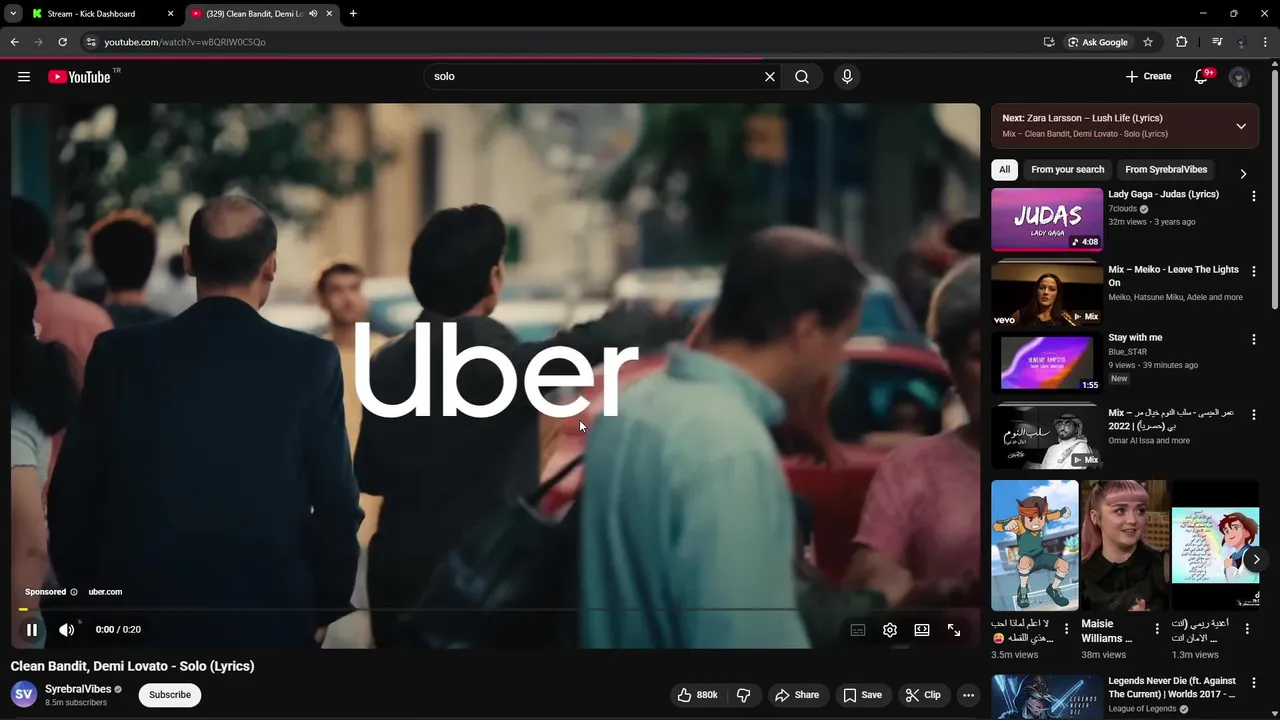
Task: Select the From your search chip
Action: (x=1068, y=170)
